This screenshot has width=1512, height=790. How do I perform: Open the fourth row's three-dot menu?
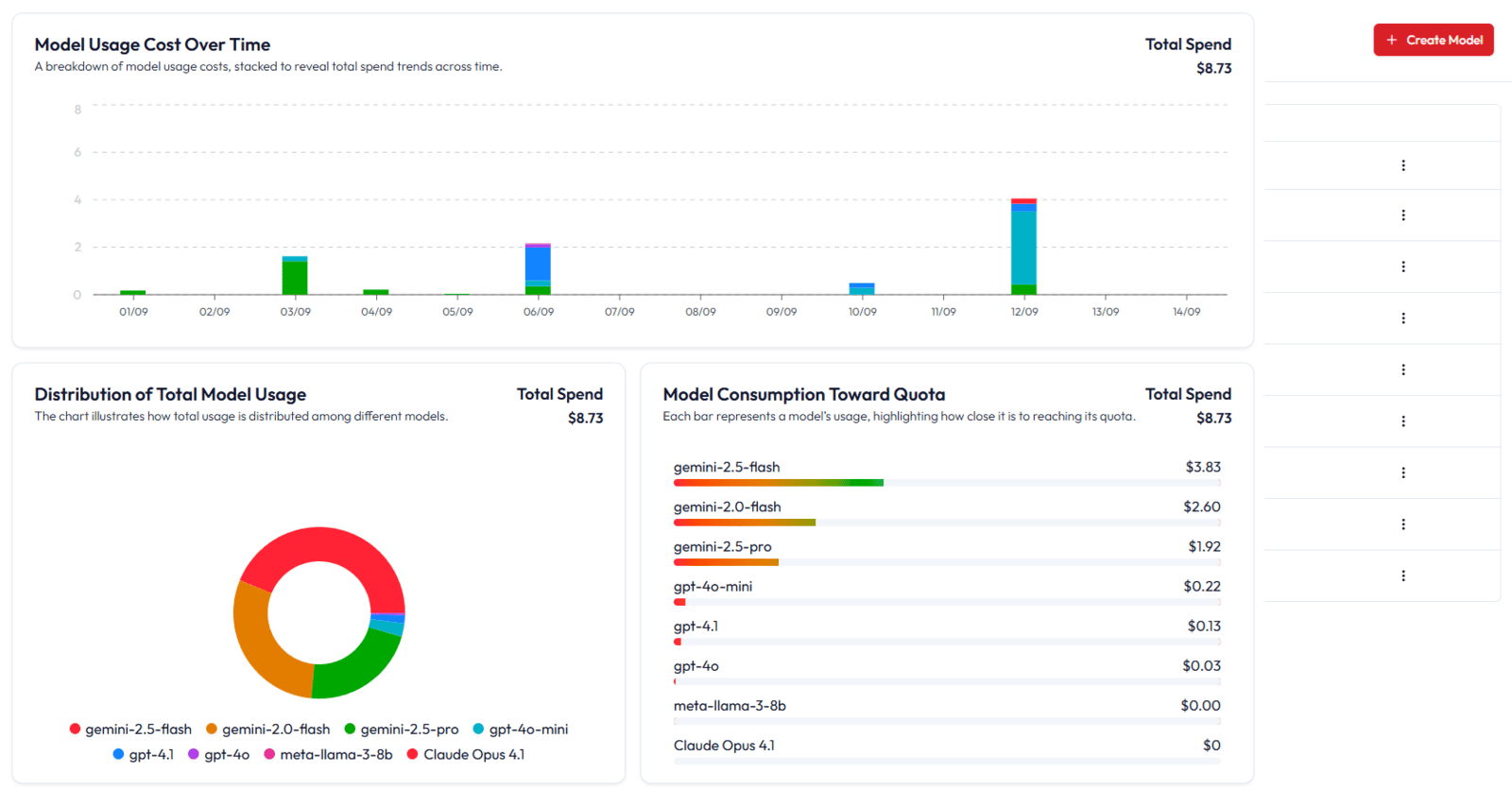[x=1402, y=318]
